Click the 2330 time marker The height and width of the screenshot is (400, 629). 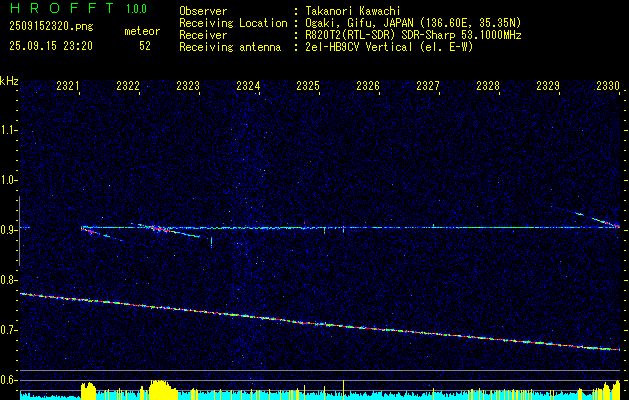(608, 86)
